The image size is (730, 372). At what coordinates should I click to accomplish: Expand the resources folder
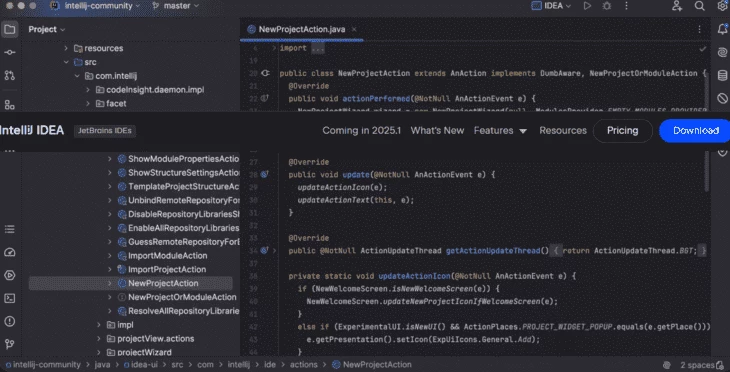pyautogui.click(x=66, y=48)
